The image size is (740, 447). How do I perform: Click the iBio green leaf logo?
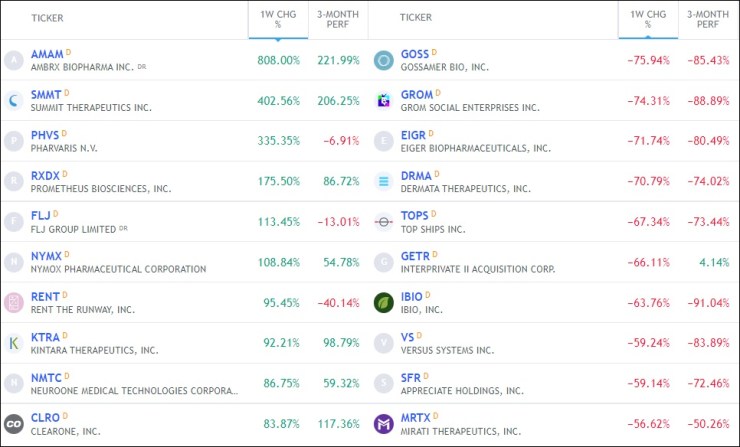(383, 303)
